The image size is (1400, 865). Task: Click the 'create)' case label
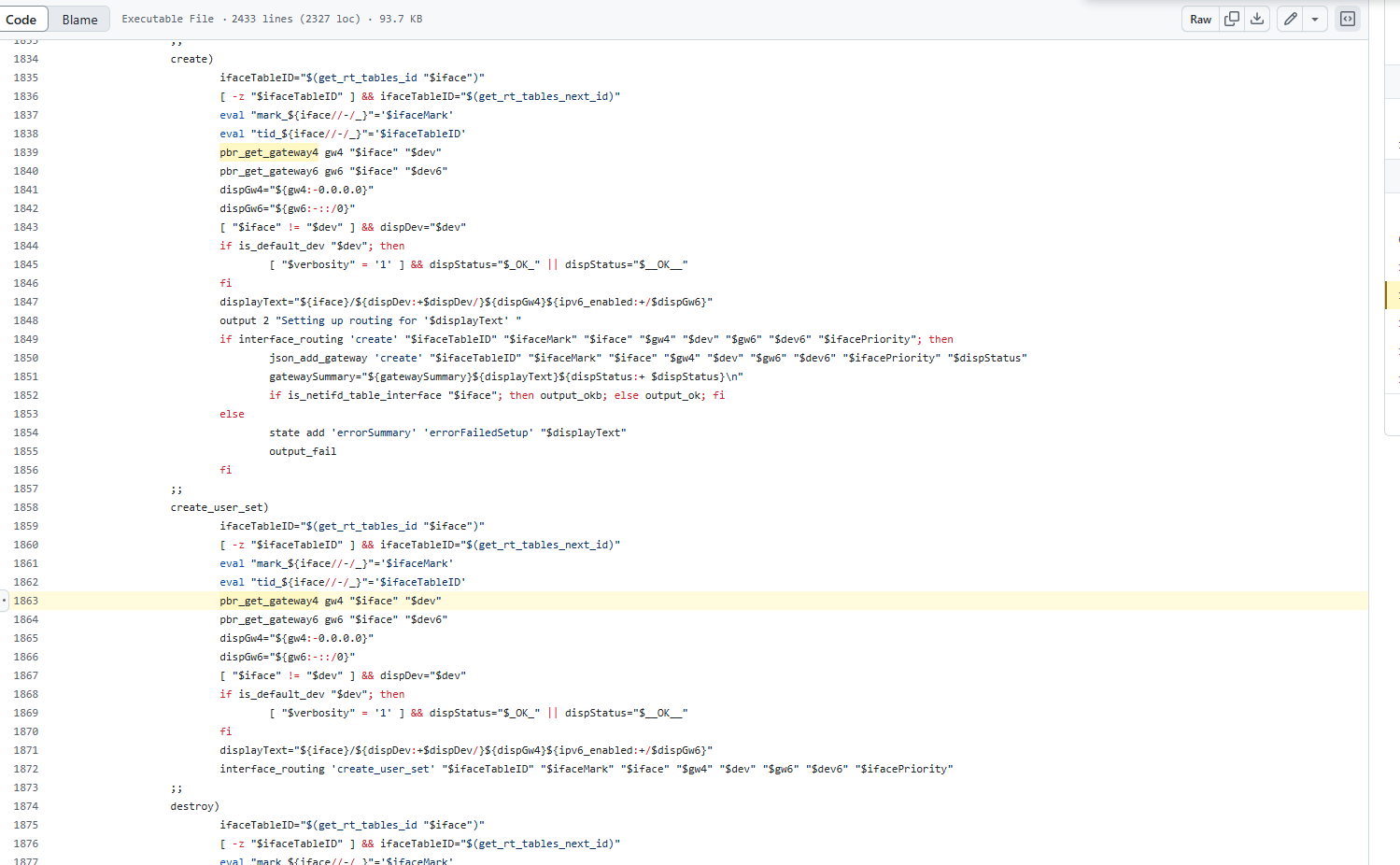click(x=191, y=59)
